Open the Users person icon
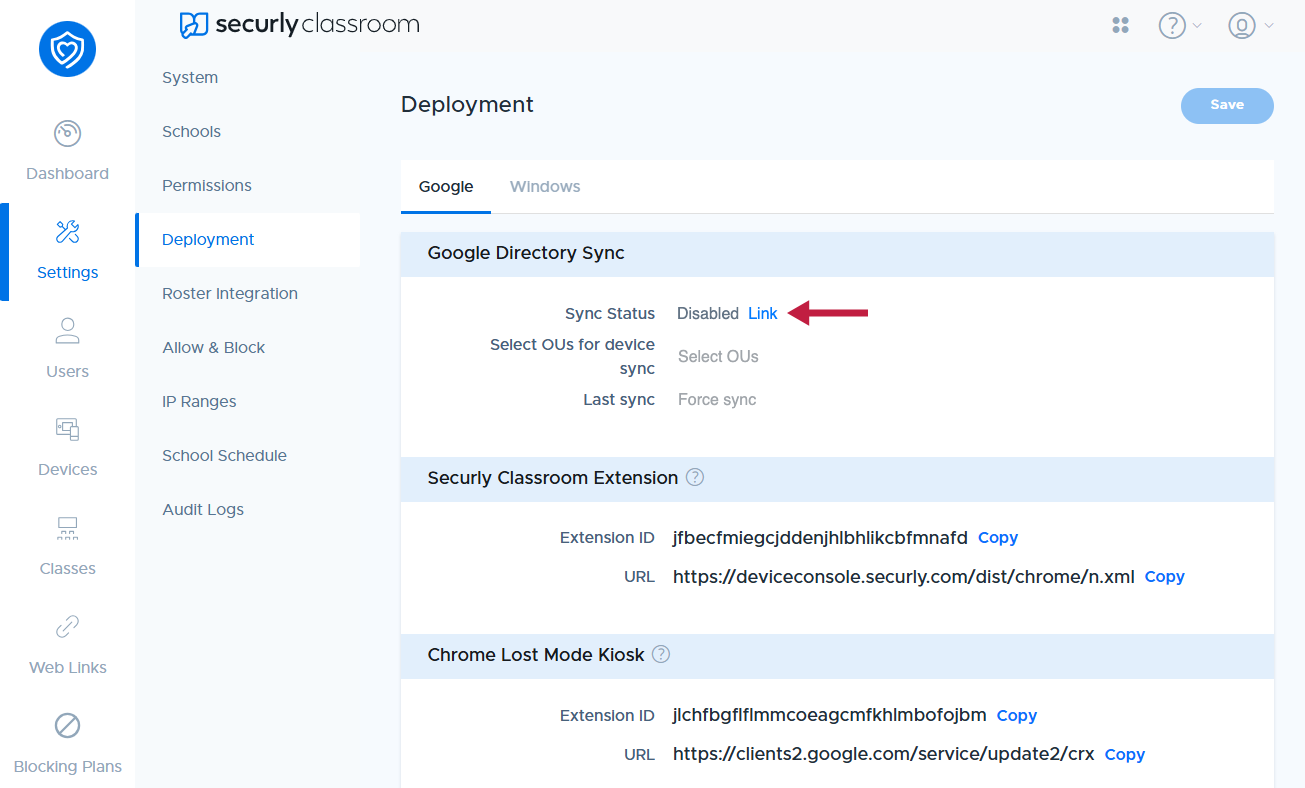Viewport: 1305px width, 788px height. (x=67, y=331)
